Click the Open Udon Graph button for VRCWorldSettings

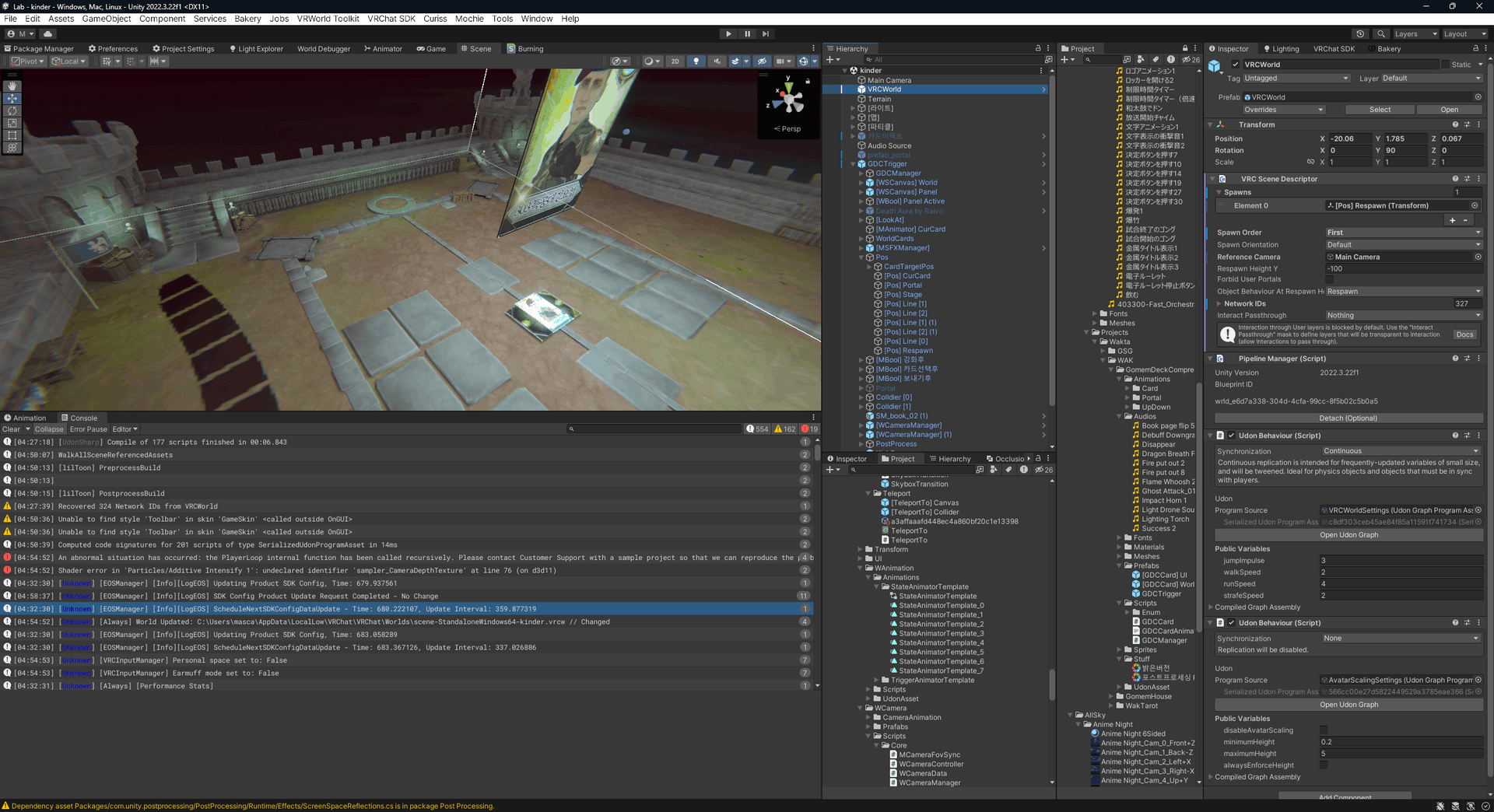click(1348, 535)
